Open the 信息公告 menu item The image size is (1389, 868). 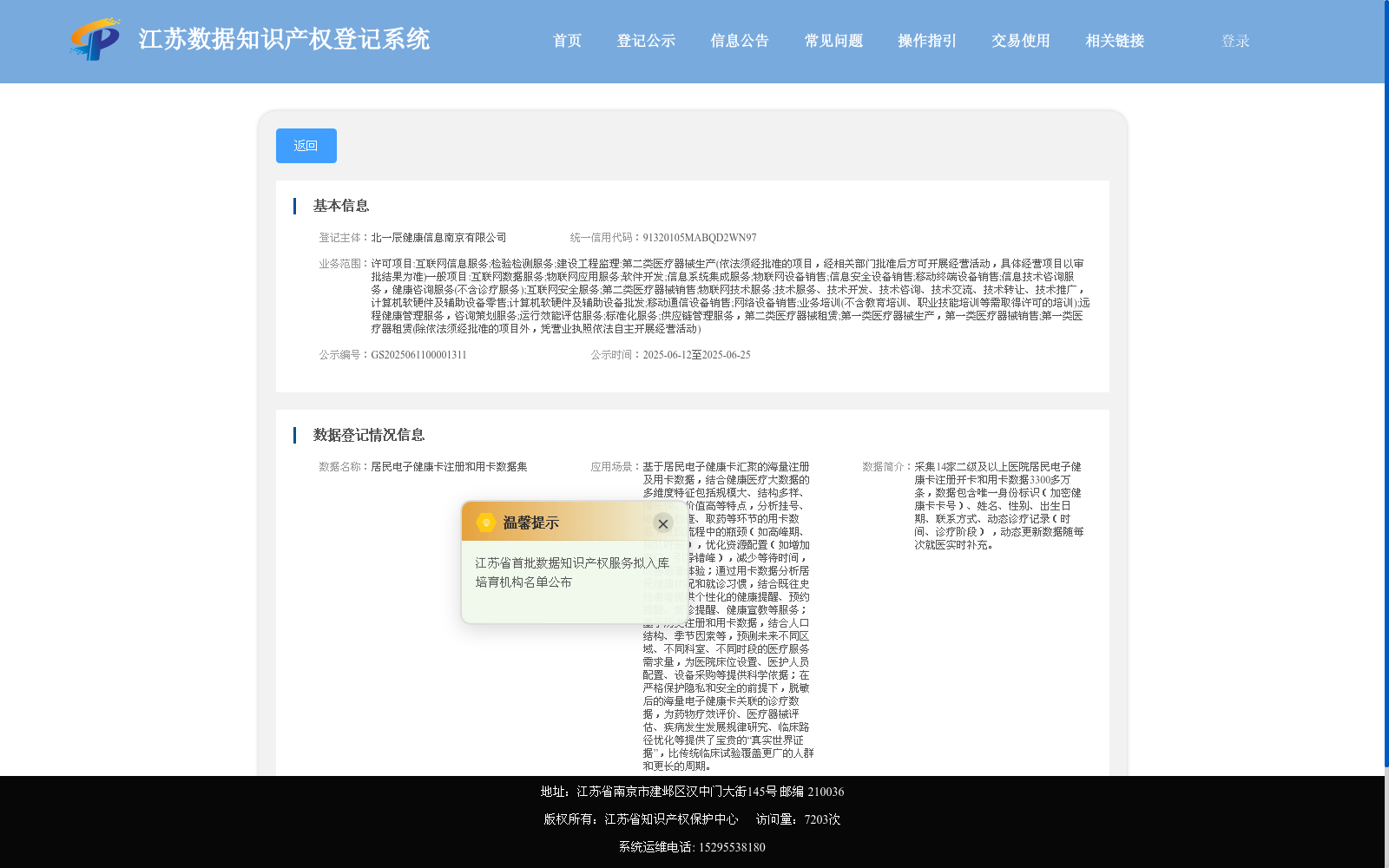pyautogui.click(x=740, y=41)
